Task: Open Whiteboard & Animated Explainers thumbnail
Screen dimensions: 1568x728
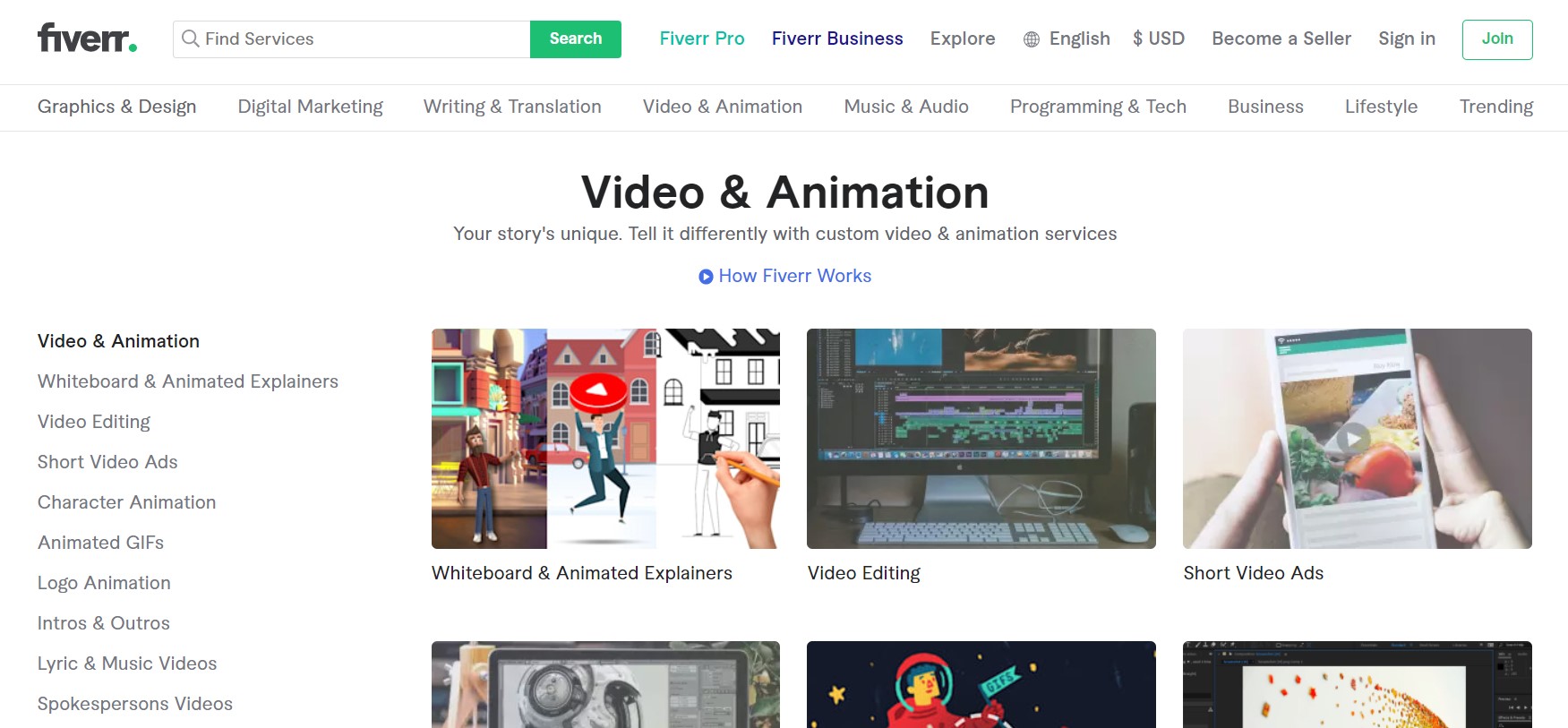Action: tap(605, 439)
